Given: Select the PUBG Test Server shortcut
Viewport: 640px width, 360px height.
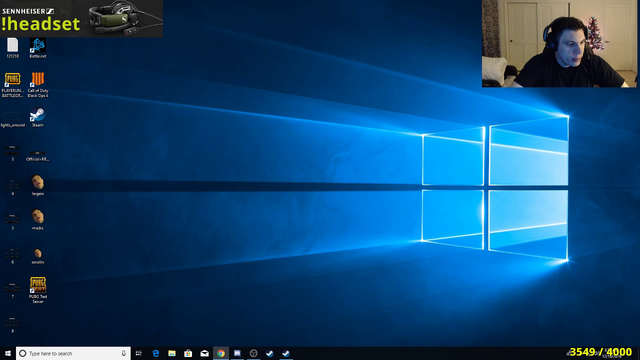Looking at the screenshot, I should [38, 290].
